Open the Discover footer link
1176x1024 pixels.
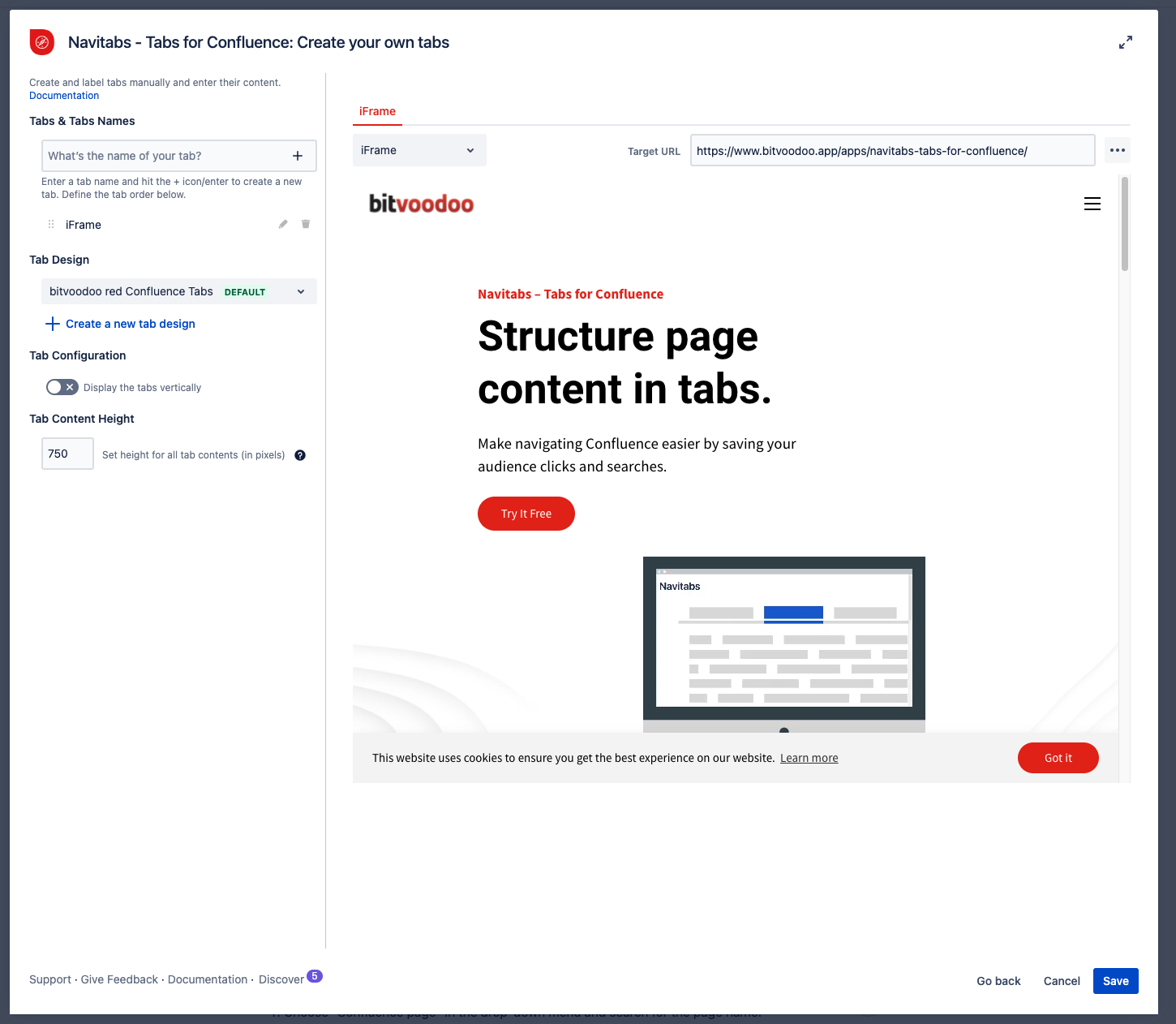281,979
